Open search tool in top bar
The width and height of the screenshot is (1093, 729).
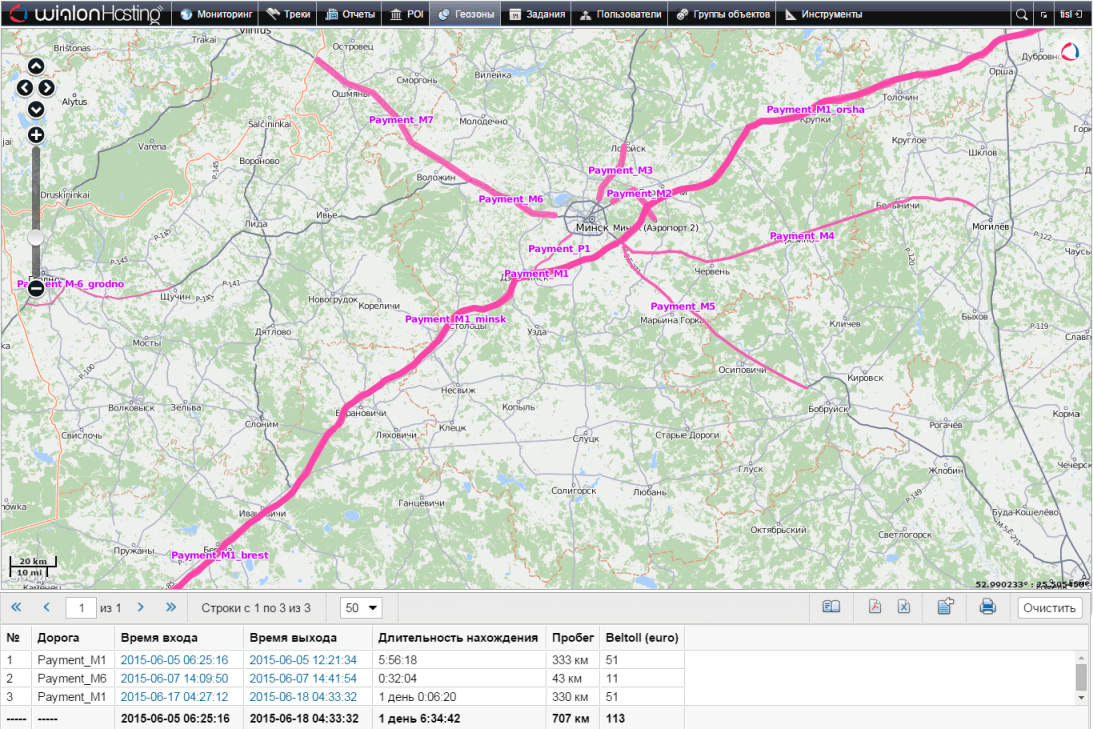click(1021, 15)
